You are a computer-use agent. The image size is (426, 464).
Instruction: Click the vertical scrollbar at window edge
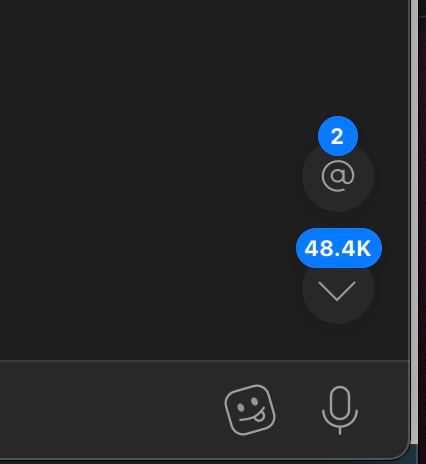click(414, 220)
